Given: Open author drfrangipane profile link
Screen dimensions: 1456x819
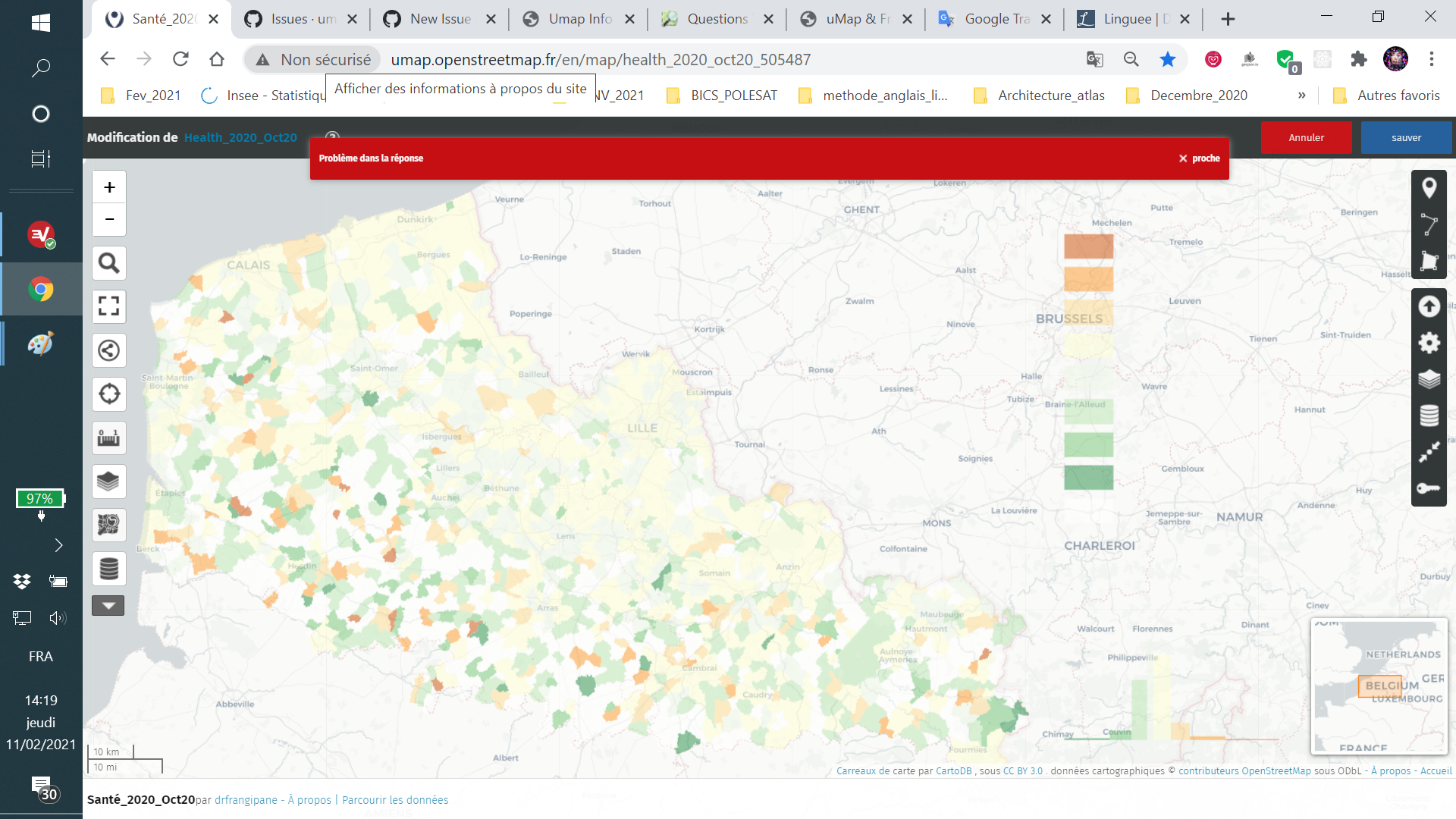Looking at the screenshot, I should tap(246, 800).
